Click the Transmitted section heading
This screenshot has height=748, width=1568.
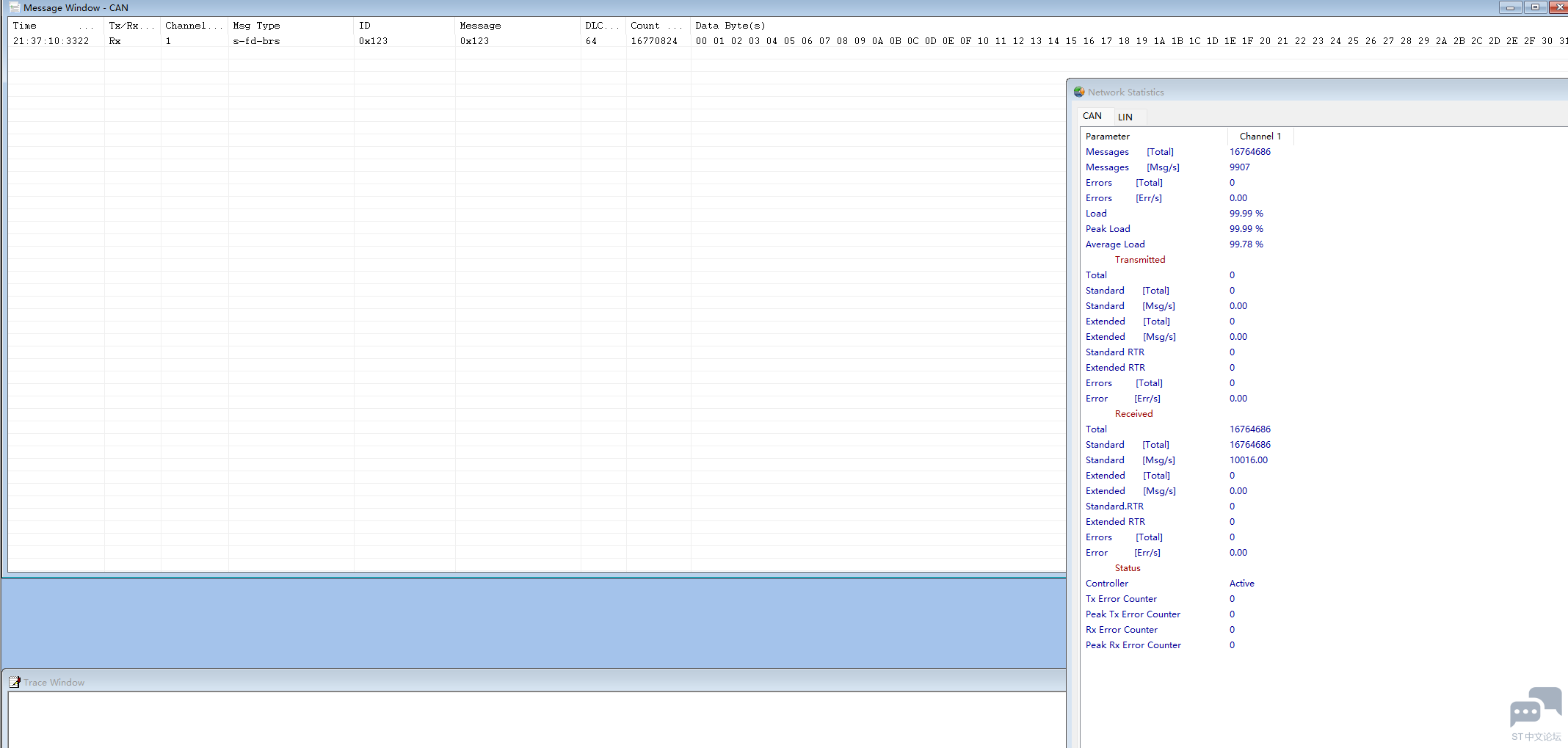[x=1139, y=260]
